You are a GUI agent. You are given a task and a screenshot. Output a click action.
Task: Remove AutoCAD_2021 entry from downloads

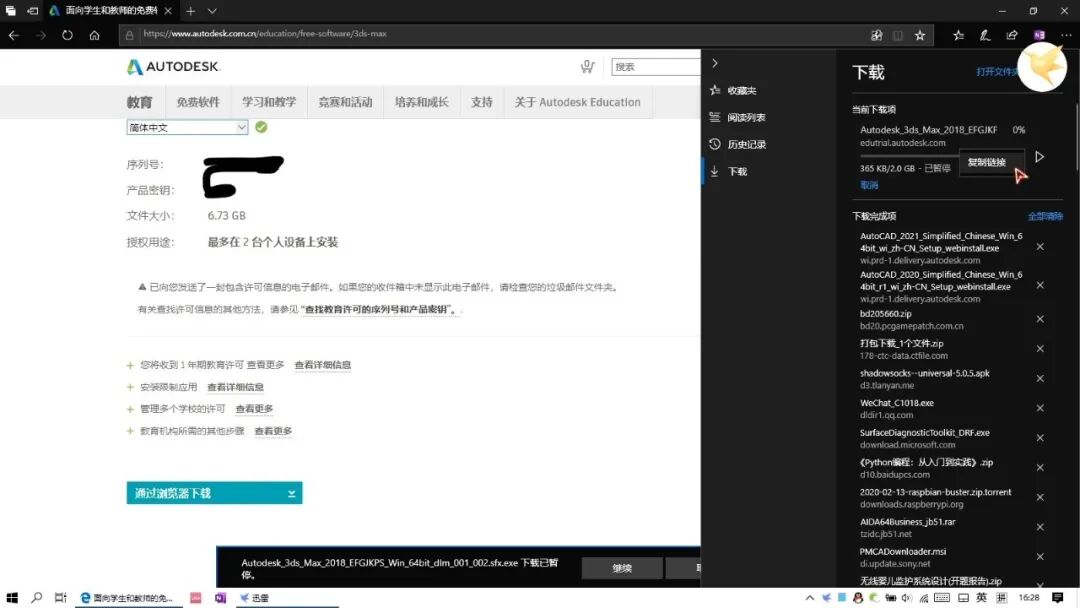[x=1040, y=247]
